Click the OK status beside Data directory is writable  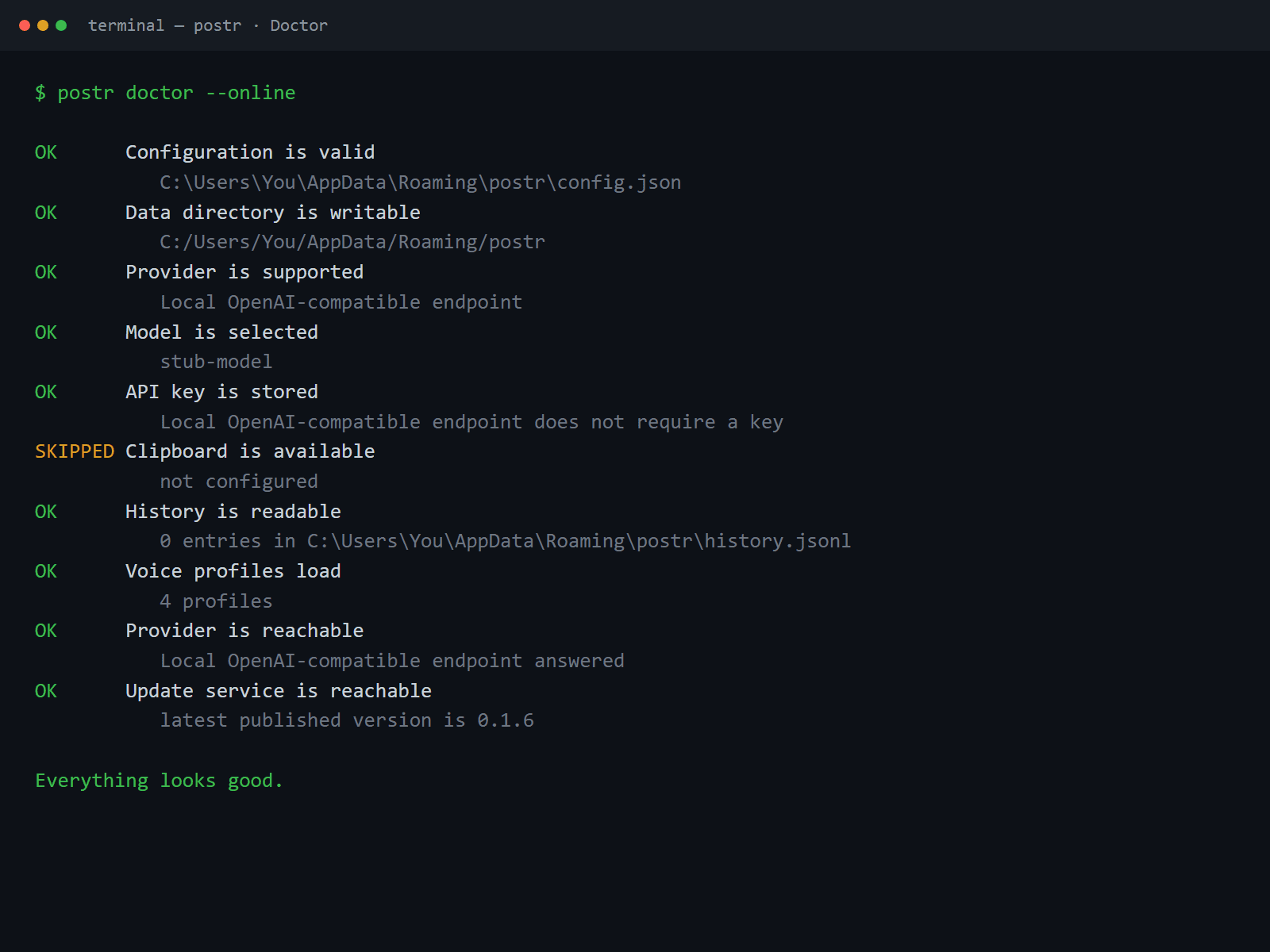pyautogui.click(x=46, y=213)
